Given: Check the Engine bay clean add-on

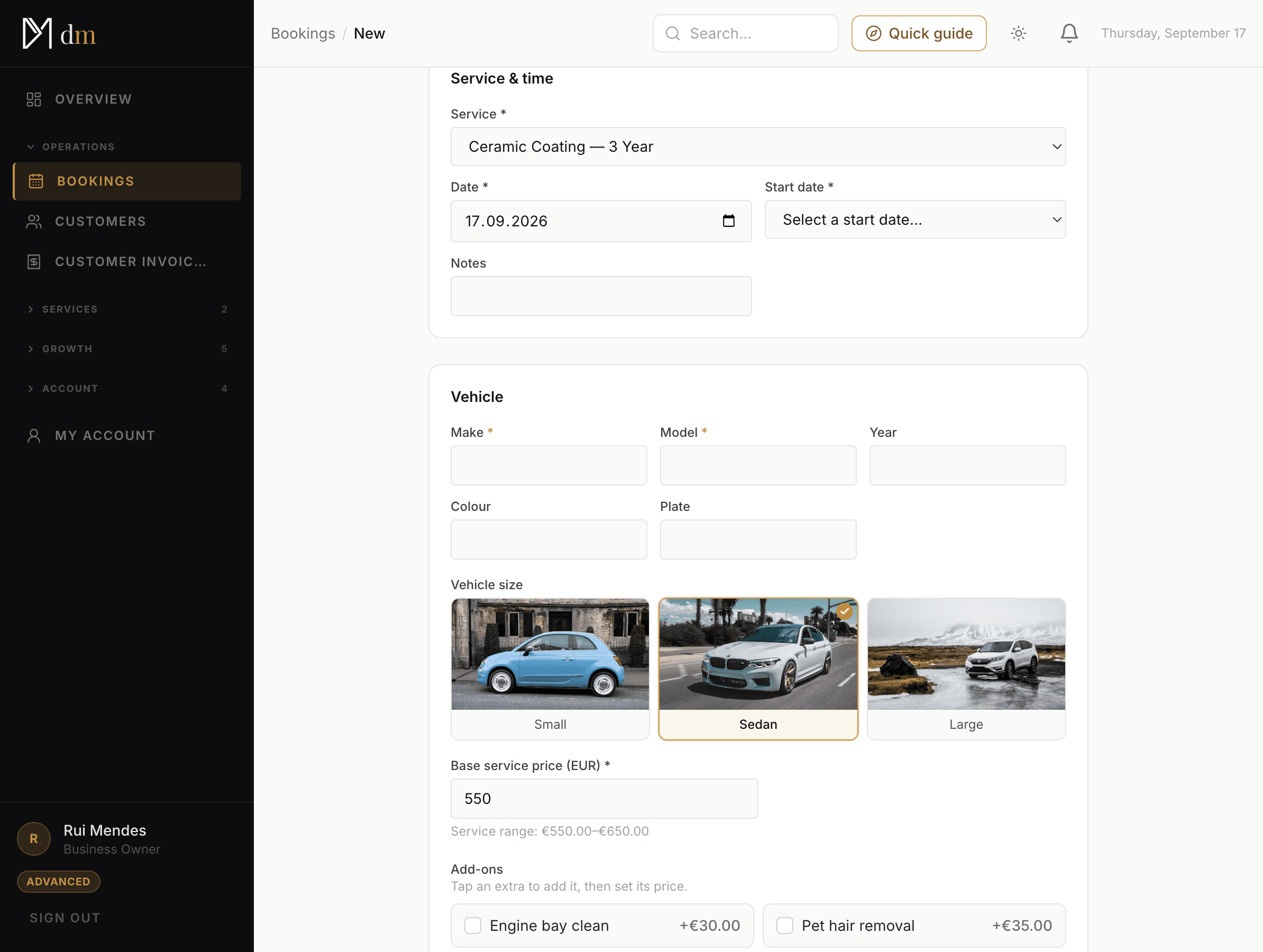Looking at the screenshot, I should (473, 925).
